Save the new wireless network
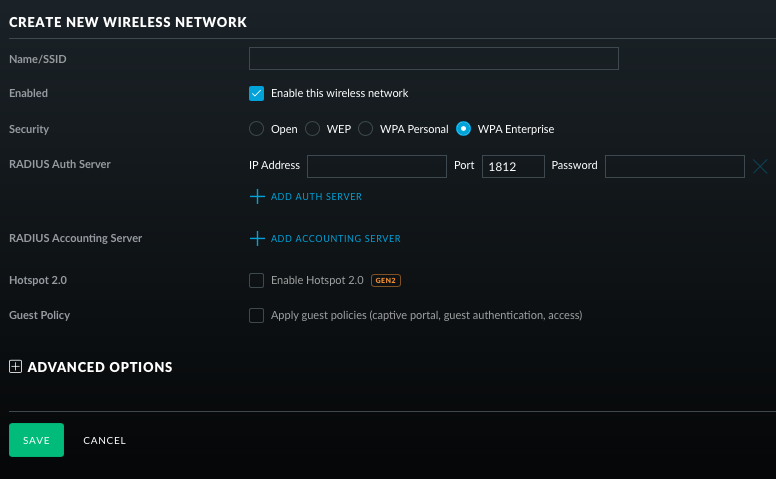 pyautogui.click(x=36, y=440)
